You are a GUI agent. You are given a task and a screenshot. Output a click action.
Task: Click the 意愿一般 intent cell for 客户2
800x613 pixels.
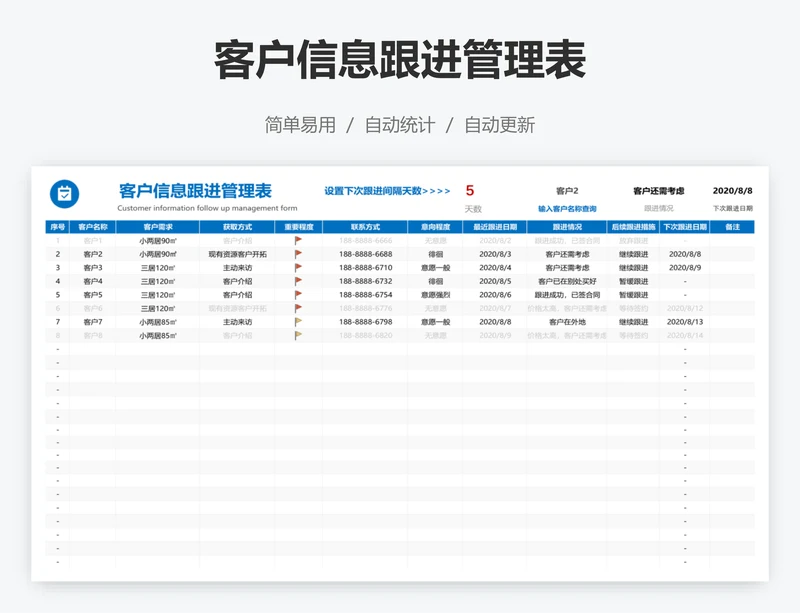click(x=437, y=256)
